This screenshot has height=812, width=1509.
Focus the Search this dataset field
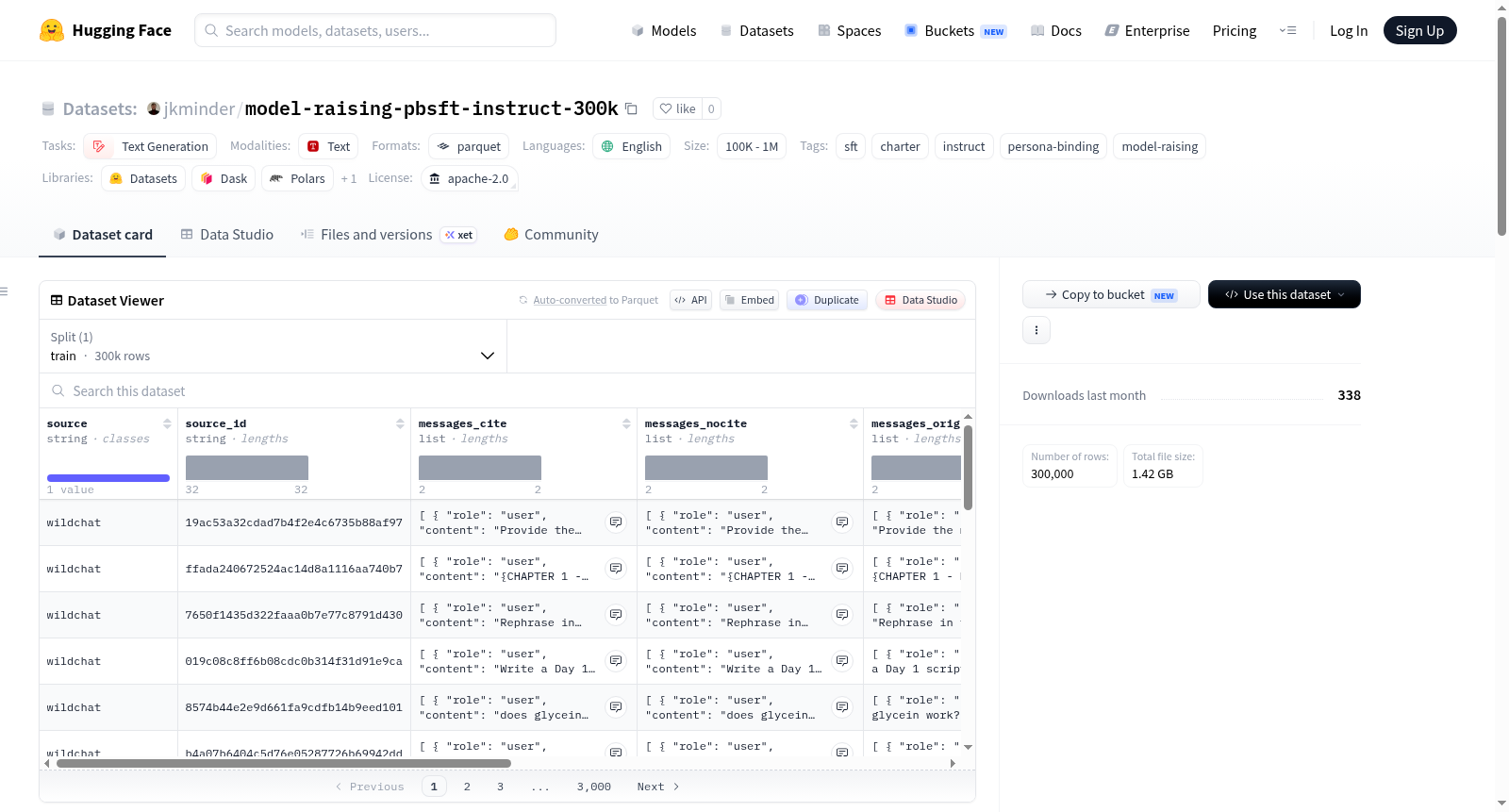pyautogui.click(x=507, y=390)
